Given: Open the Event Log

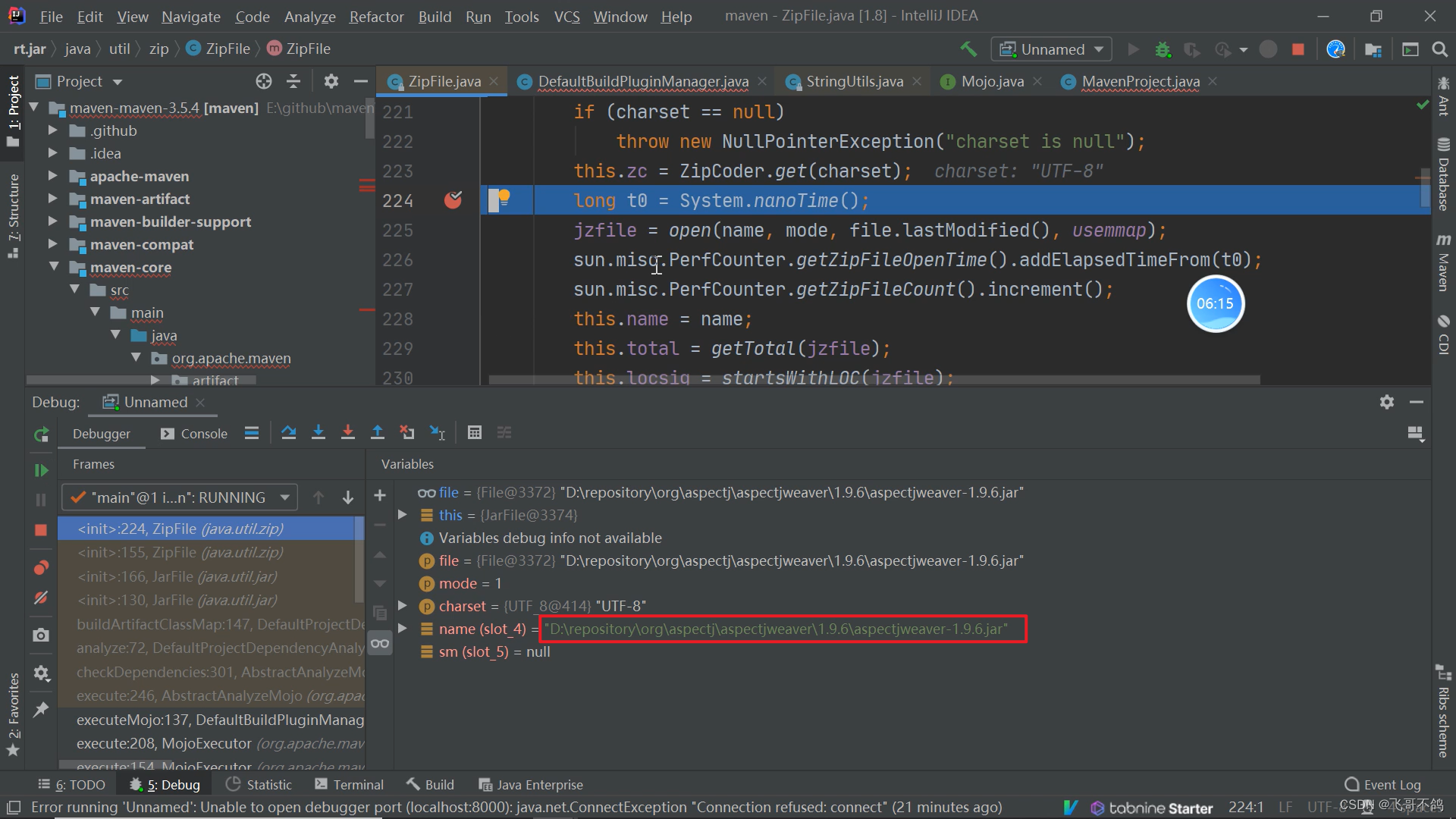Looking at the screenshot, I should [1382, 785].
